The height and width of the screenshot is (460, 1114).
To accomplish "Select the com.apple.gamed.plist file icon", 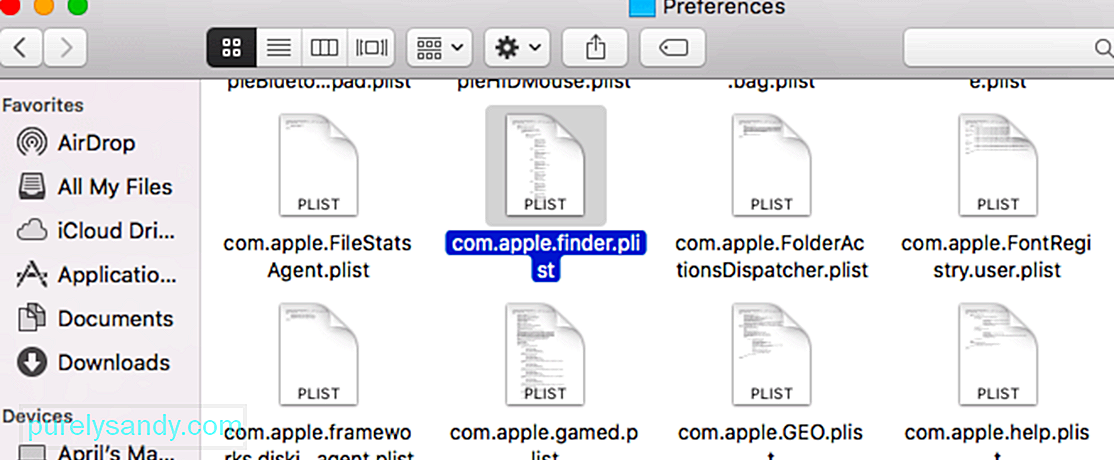I will 545,354.
